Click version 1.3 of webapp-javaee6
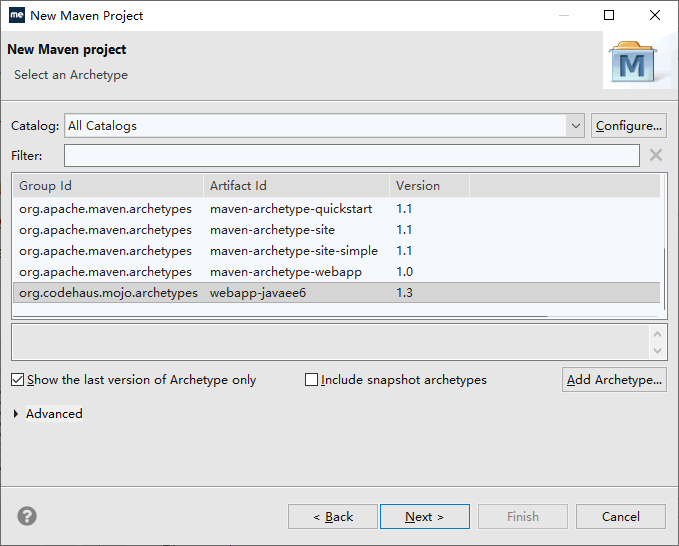Screen dimensions: 679x546 [x=404, y=293]
